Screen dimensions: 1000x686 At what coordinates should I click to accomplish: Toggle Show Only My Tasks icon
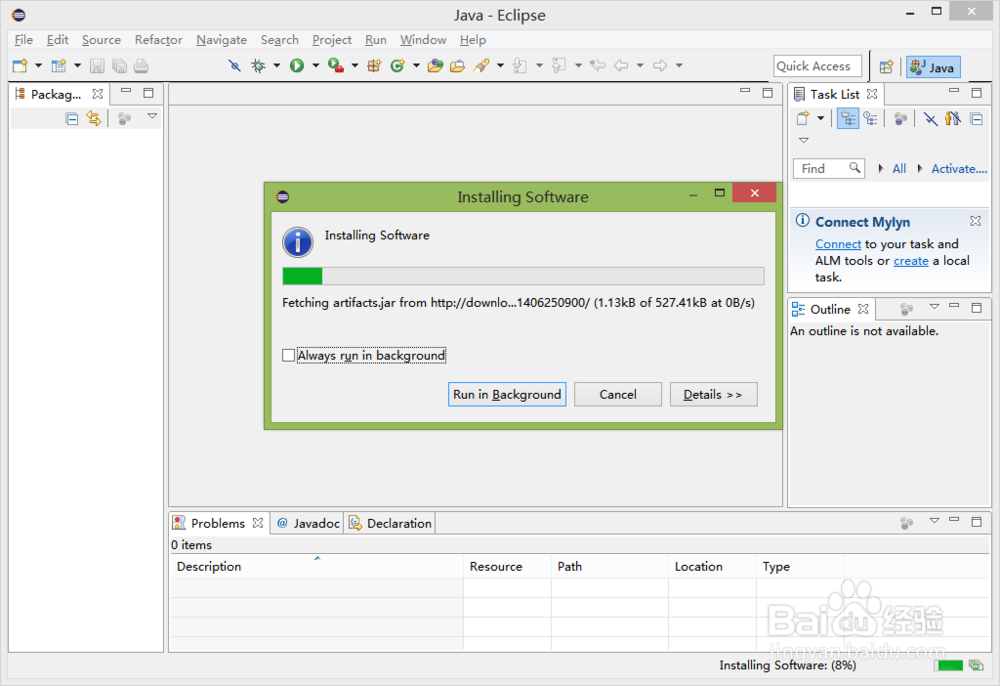tap(953, 119)
